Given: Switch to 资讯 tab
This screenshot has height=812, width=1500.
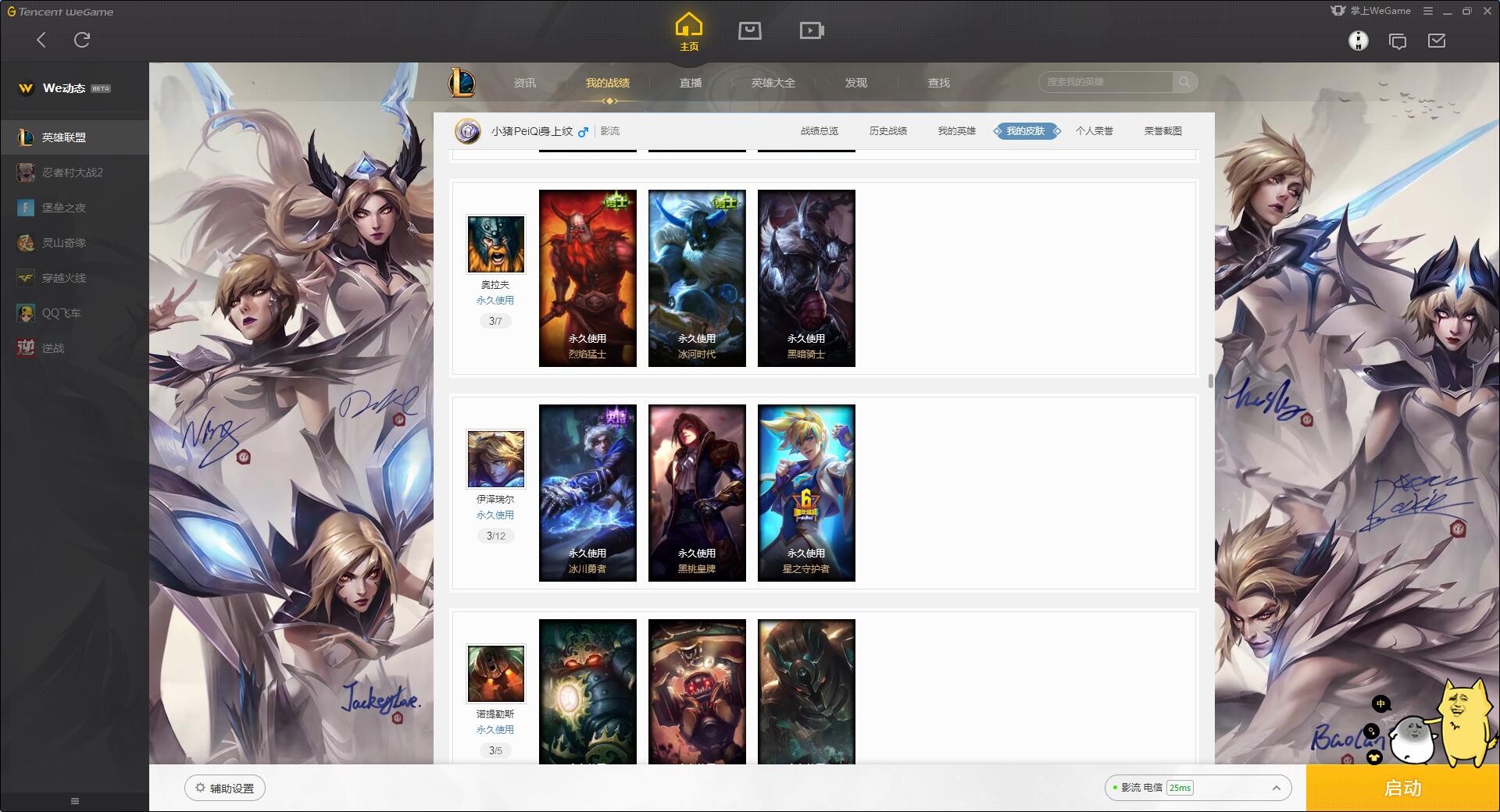Looking at the screenshot, I should [525, 83].
